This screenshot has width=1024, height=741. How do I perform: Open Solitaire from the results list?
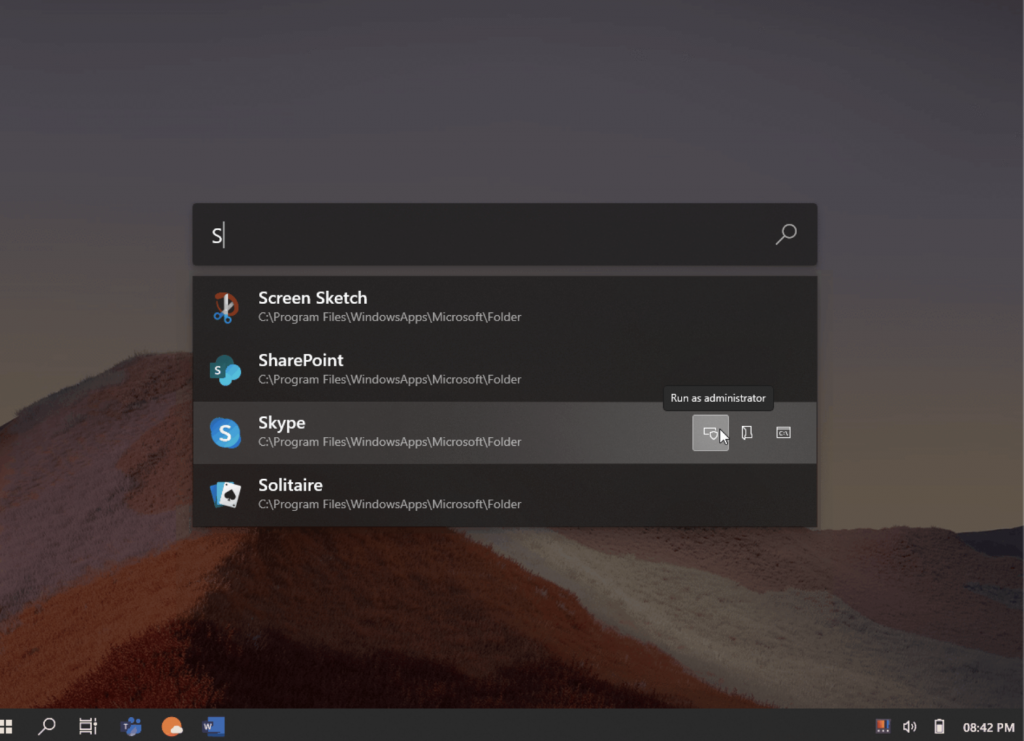504,495
